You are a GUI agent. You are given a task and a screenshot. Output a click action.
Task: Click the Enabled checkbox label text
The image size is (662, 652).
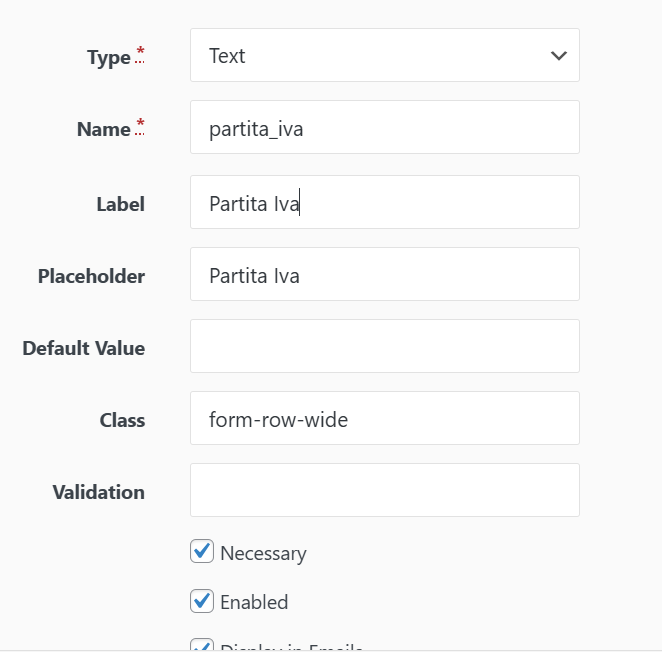[x=254, y=602]
